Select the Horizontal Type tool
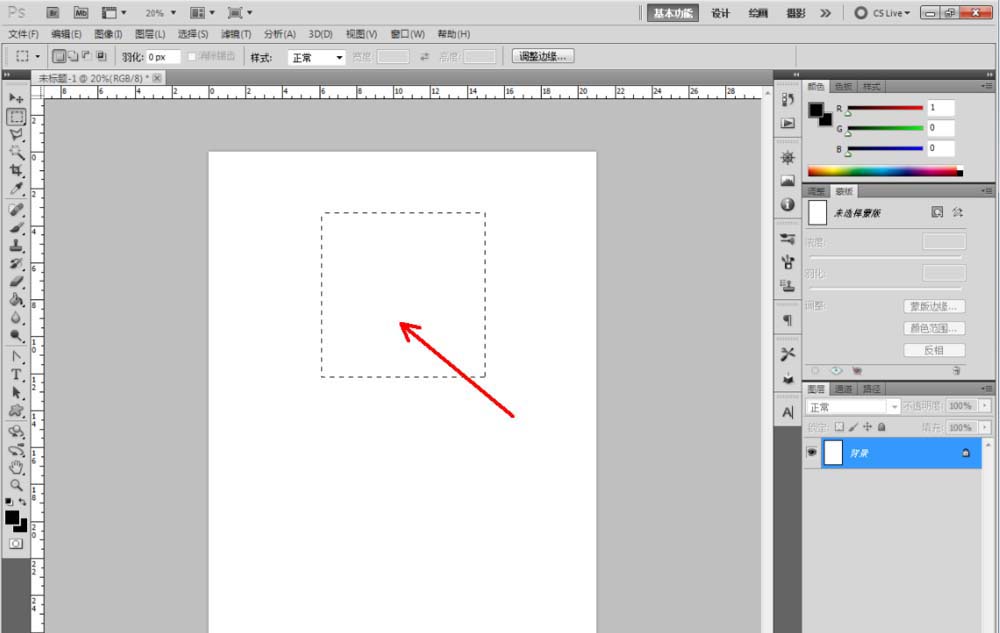The image size is (1000, 633). (16, 375)
